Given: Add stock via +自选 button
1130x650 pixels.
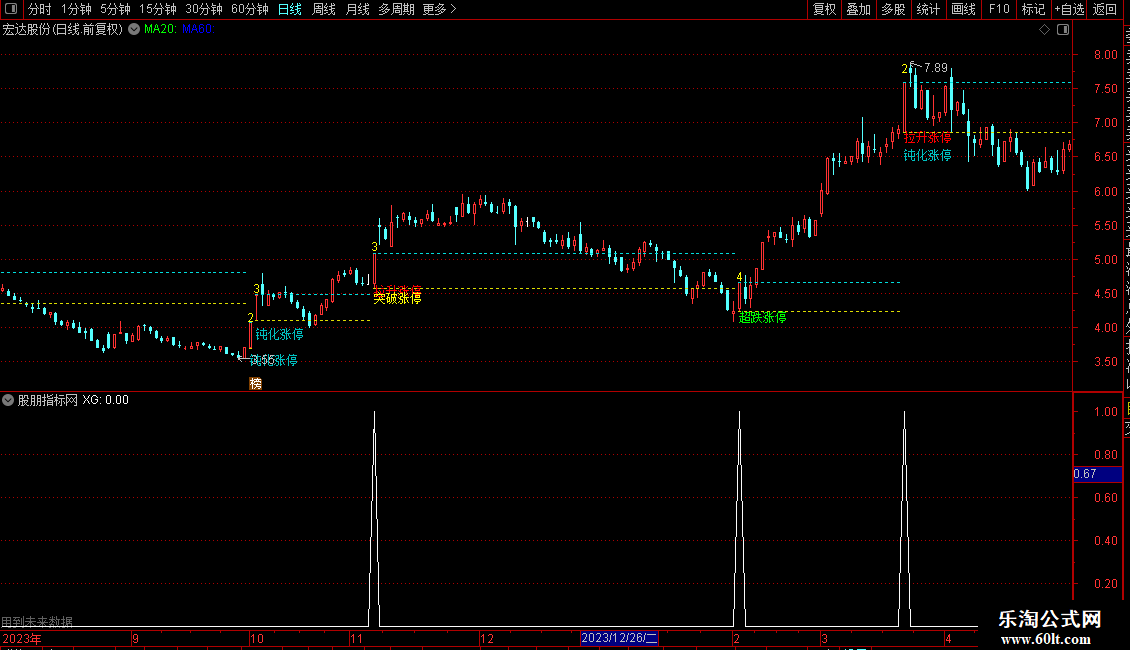Looking at the screenshot, I should point(1069,9).
